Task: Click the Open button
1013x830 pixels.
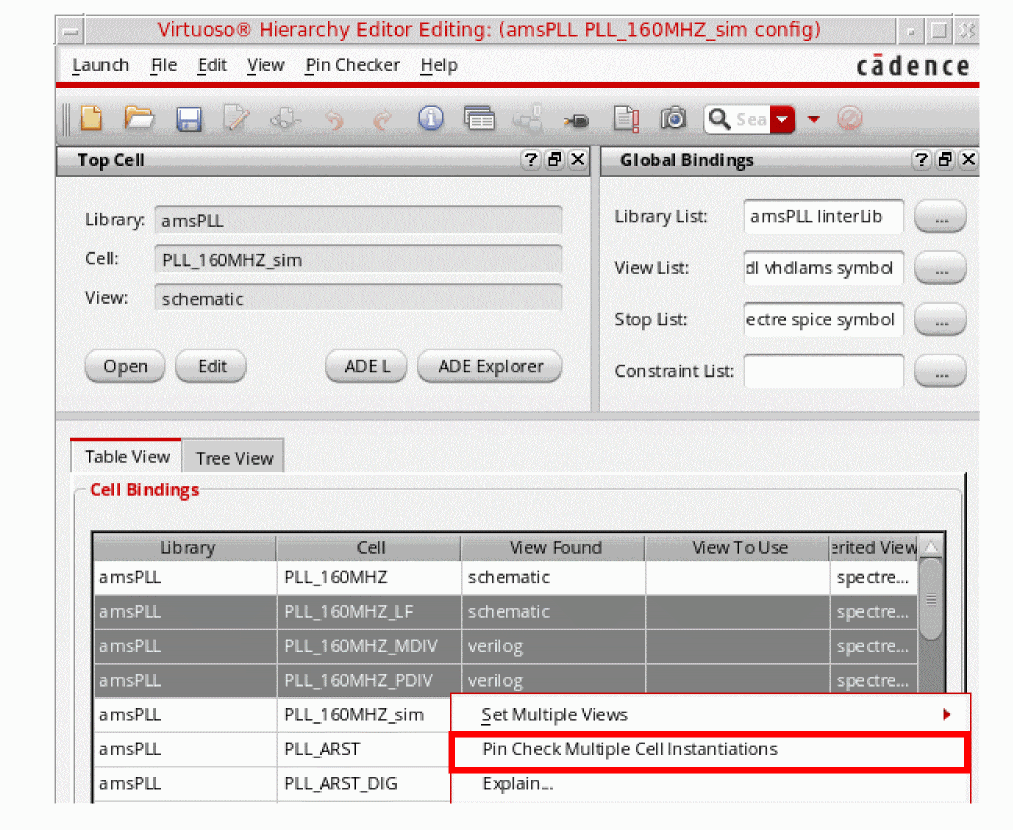Action: pos(125,366)
